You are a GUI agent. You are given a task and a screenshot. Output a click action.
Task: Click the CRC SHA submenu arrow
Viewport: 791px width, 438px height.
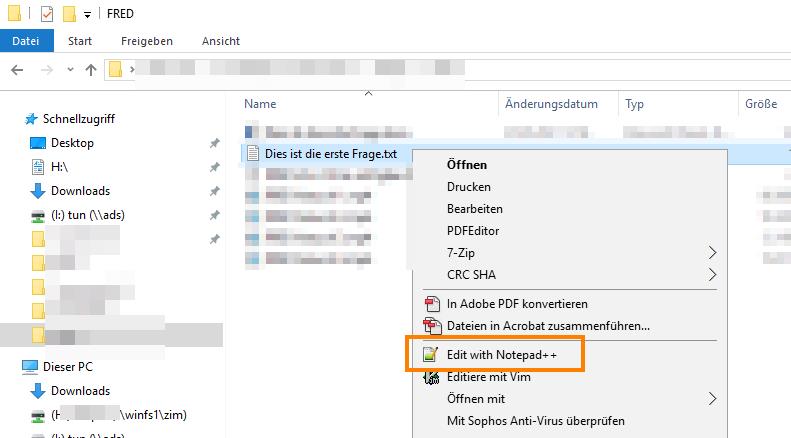712,275
